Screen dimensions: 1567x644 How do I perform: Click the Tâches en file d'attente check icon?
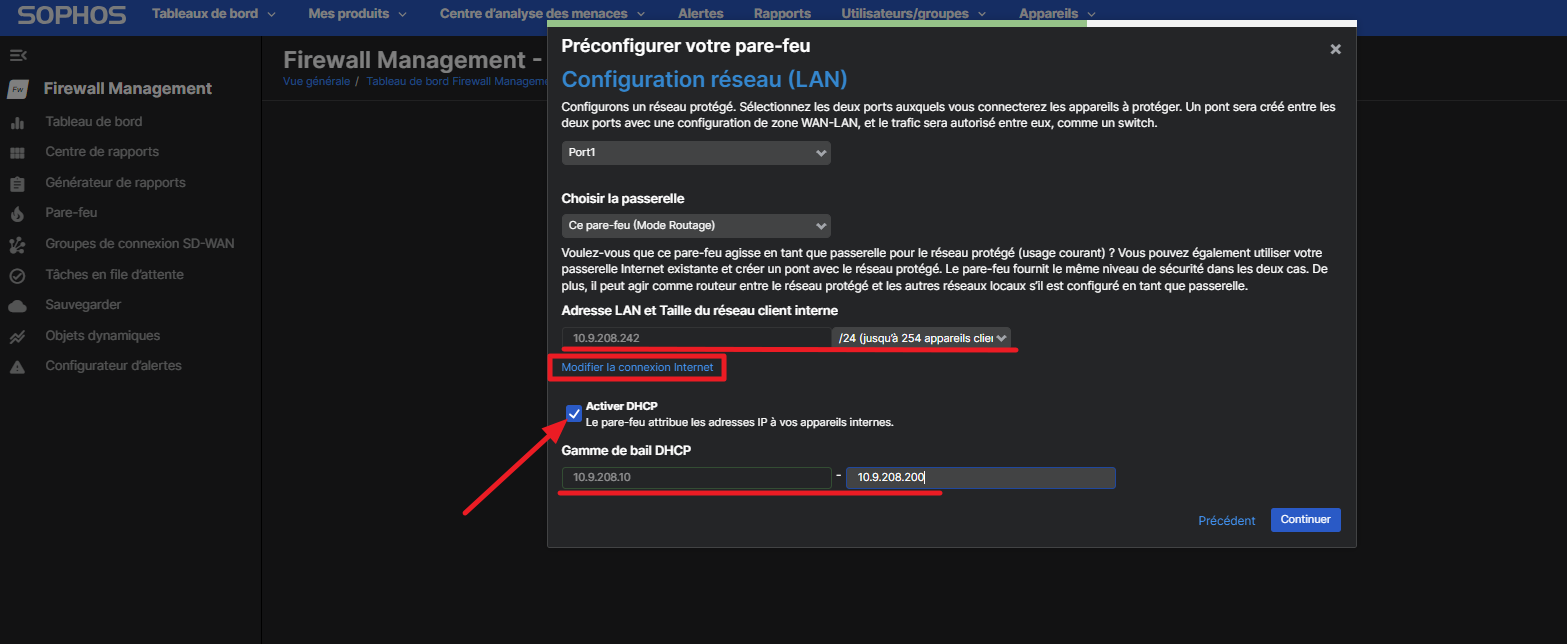(x=17, y=275)
